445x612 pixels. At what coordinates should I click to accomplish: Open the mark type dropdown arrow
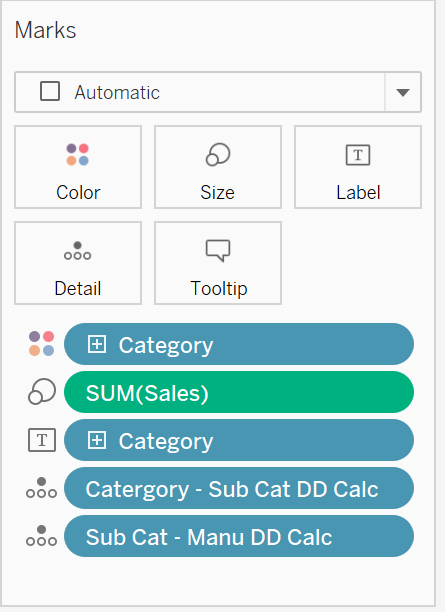(403, 93)
